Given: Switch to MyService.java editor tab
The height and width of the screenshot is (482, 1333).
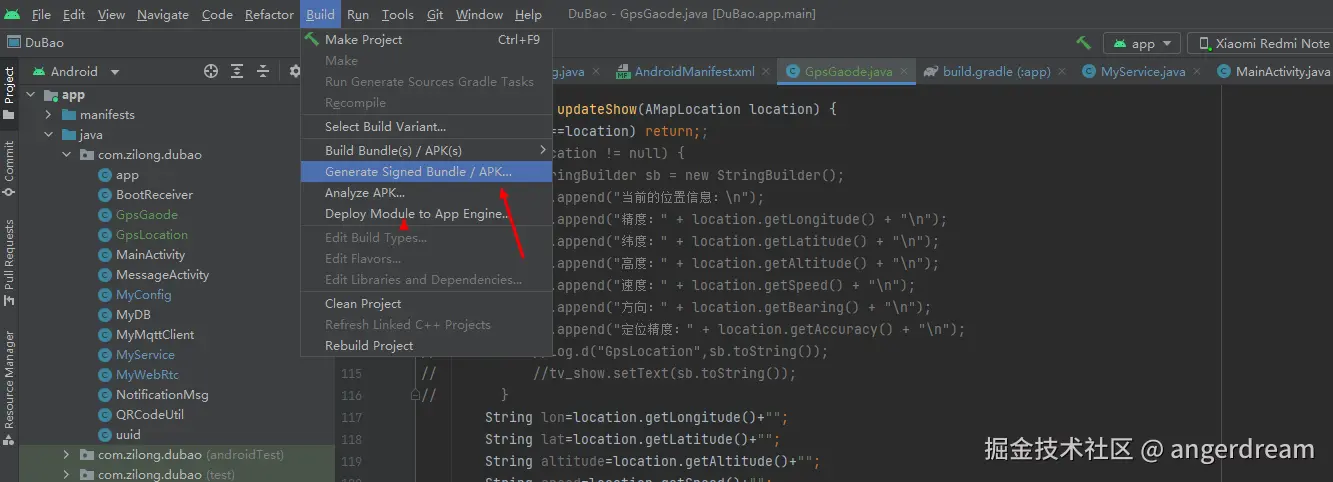Looking at the screenshot, I should pyautogui.click(x=1142, y=72).
